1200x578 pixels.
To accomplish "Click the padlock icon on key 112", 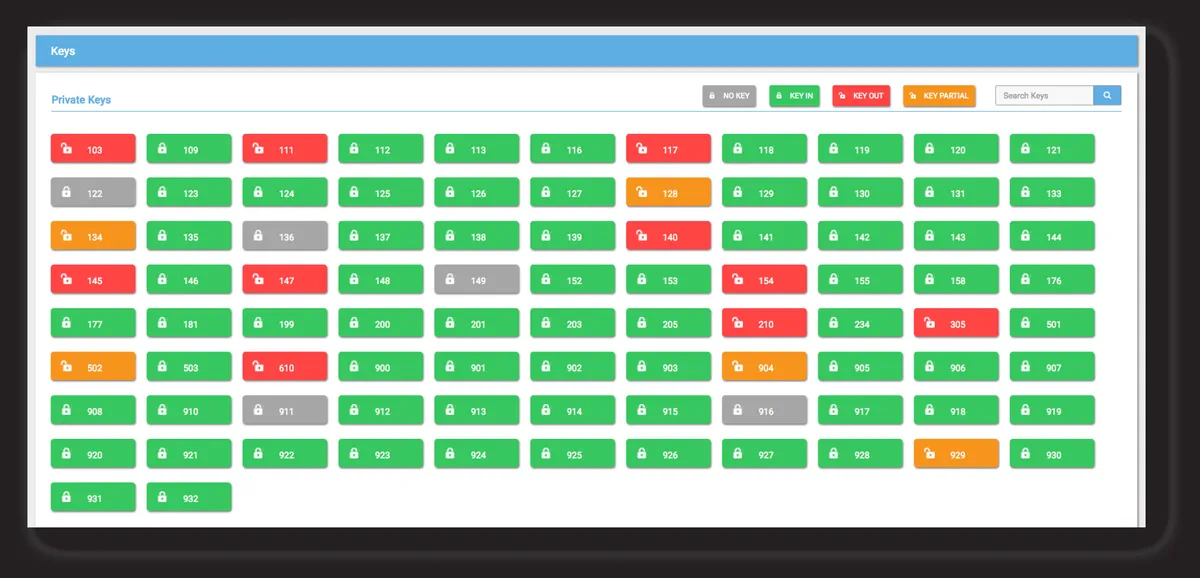I will 354,149.
